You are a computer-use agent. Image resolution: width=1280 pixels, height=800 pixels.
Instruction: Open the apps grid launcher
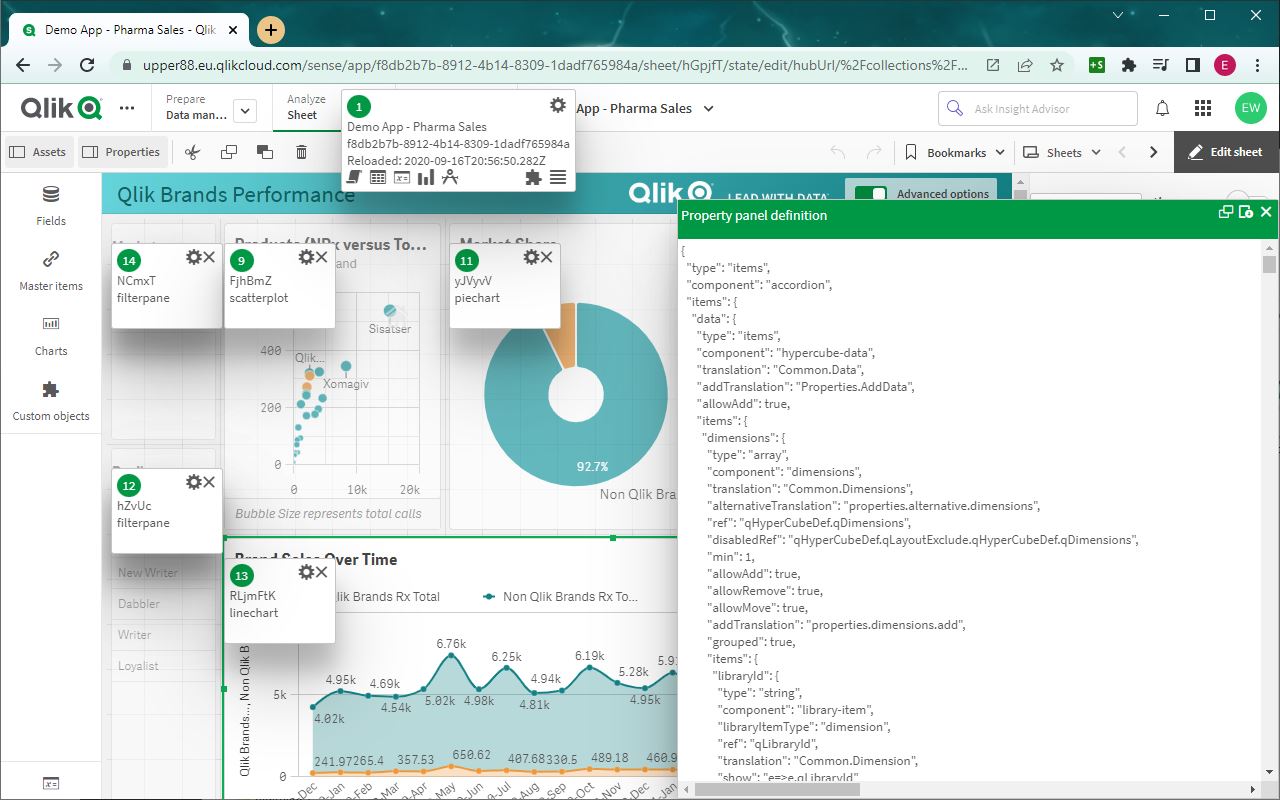click(1204, 108)
